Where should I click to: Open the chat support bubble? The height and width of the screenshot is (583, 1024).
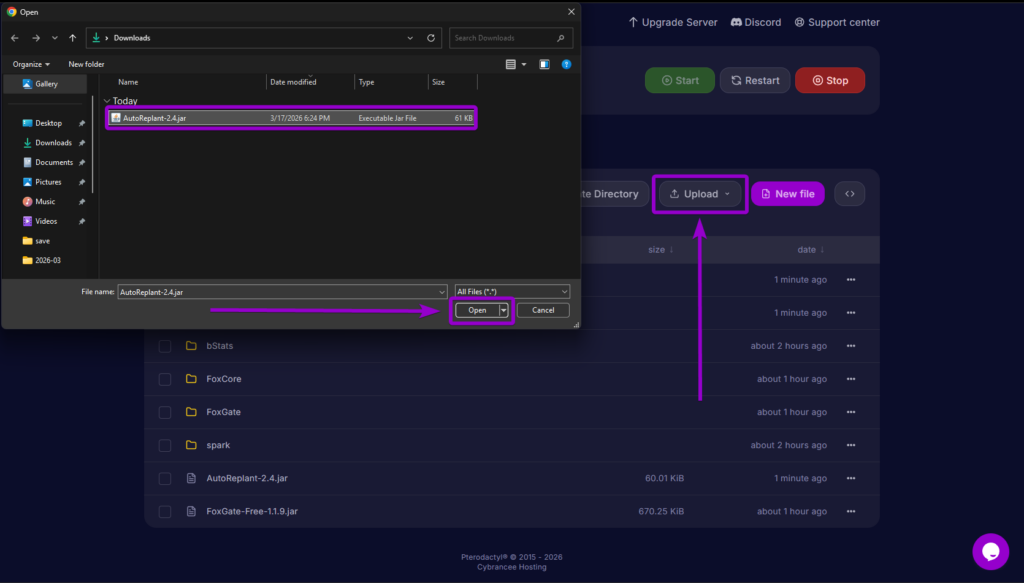[990, 551]
